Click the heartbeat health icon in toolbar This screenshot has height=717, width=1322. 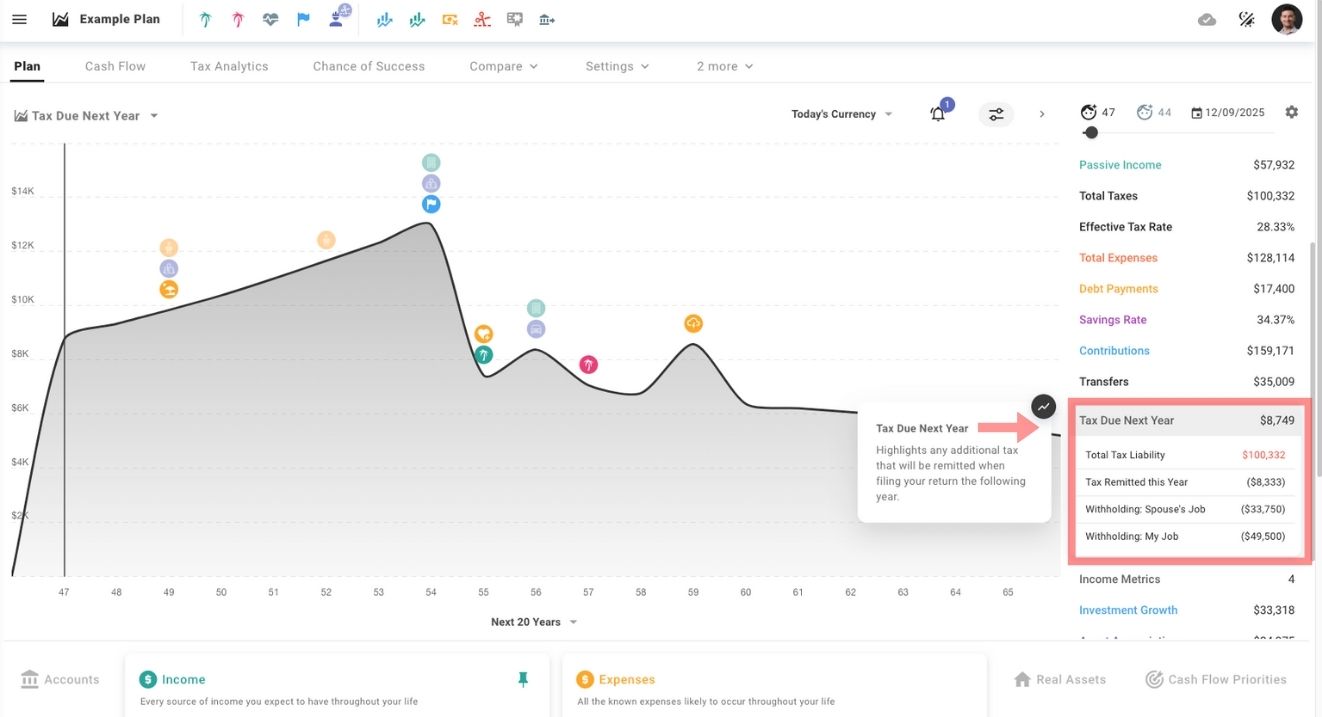(270, 19)
